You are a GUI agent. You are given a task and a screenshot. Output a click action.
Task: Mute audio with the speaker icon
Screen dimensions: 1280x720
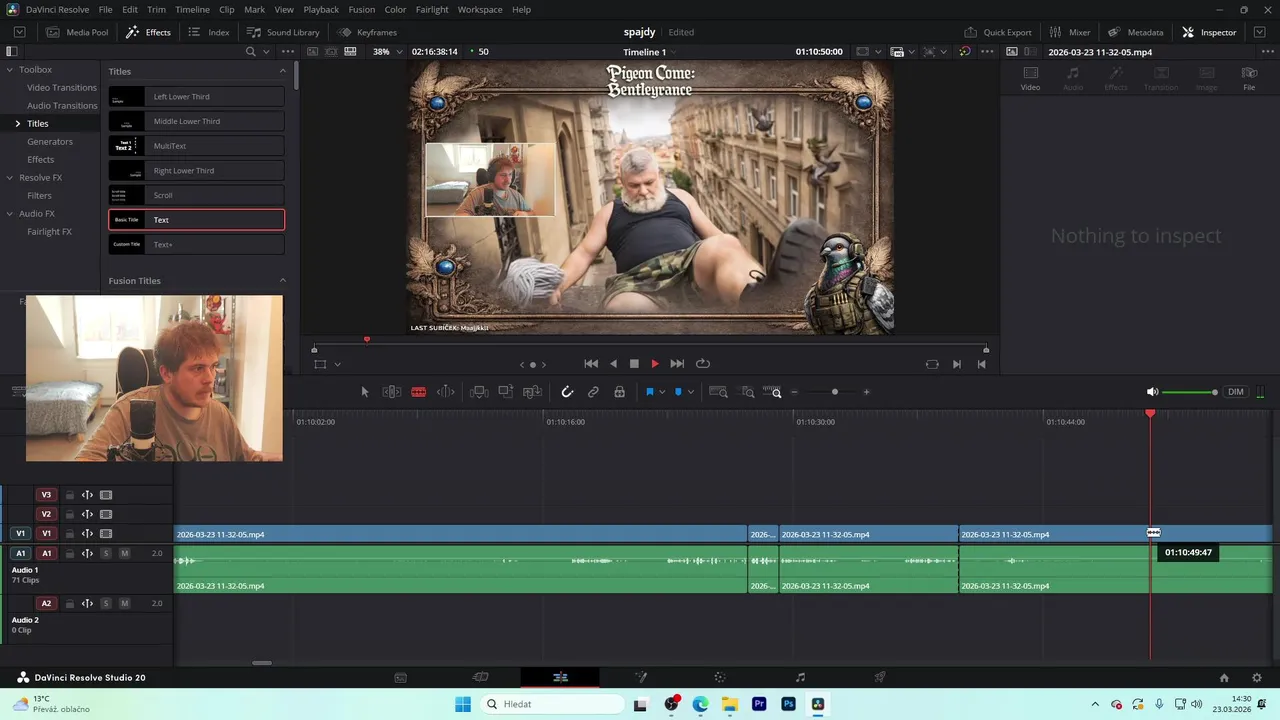click(x=1152, y=392)
